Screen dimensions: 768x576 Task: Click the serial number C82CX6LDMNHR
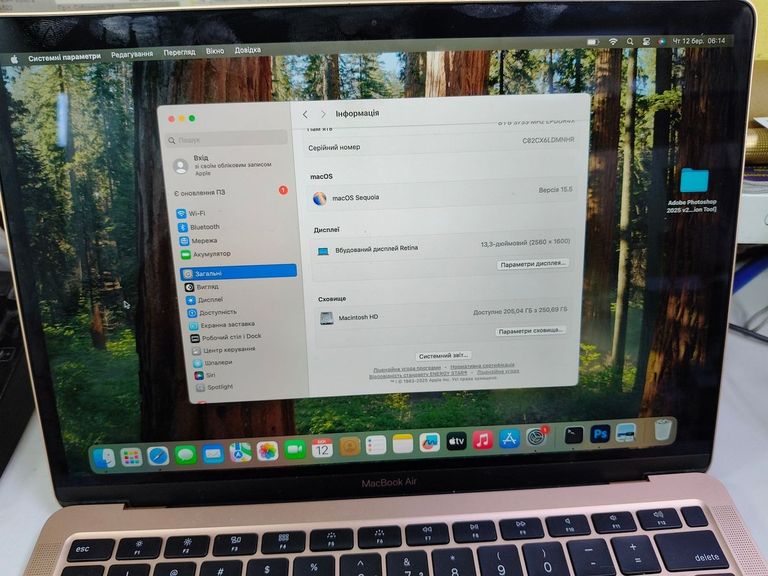coord(548,140)
